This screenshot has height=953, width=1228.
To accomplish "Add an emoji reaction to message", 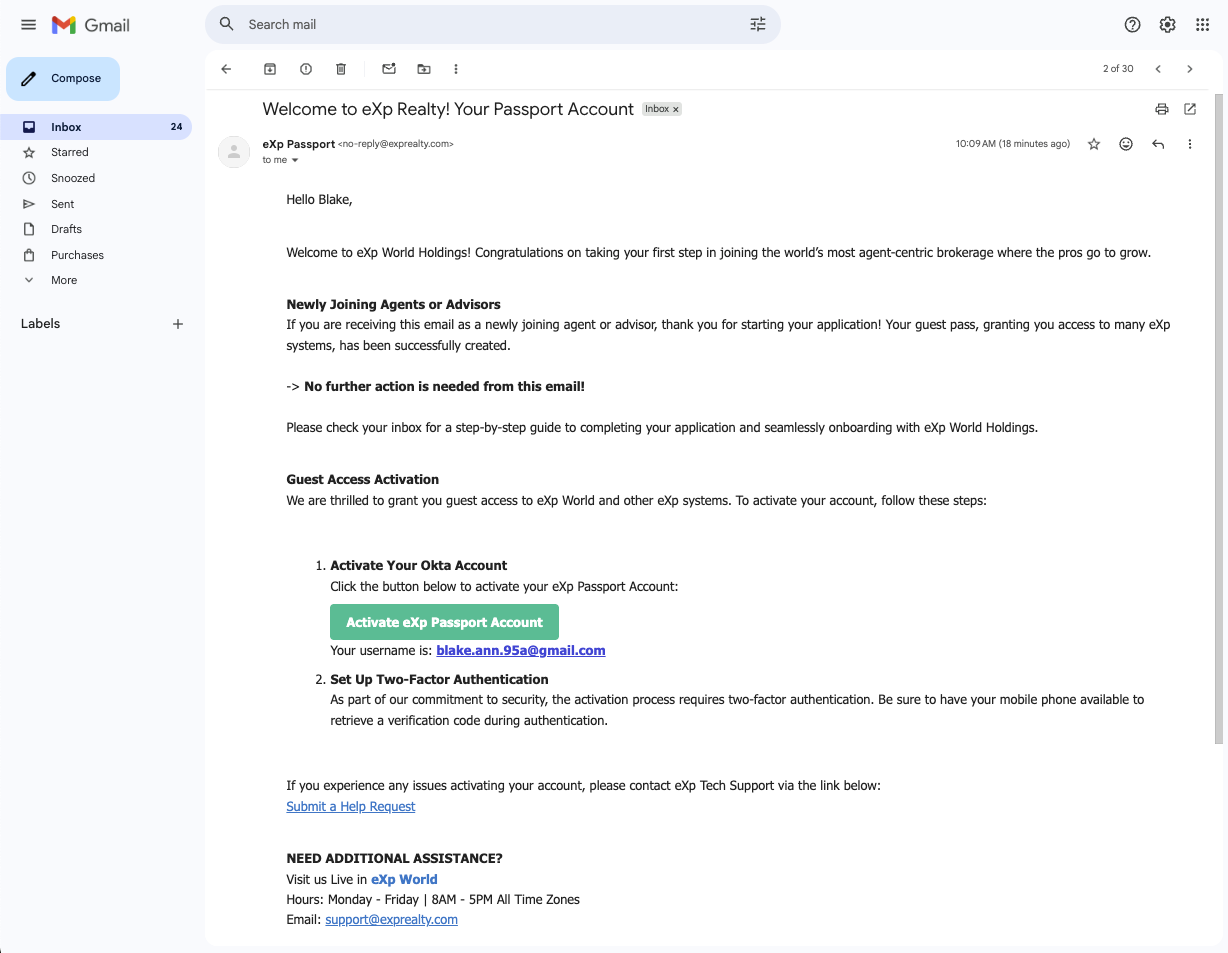I will [x=1126, y=144].
